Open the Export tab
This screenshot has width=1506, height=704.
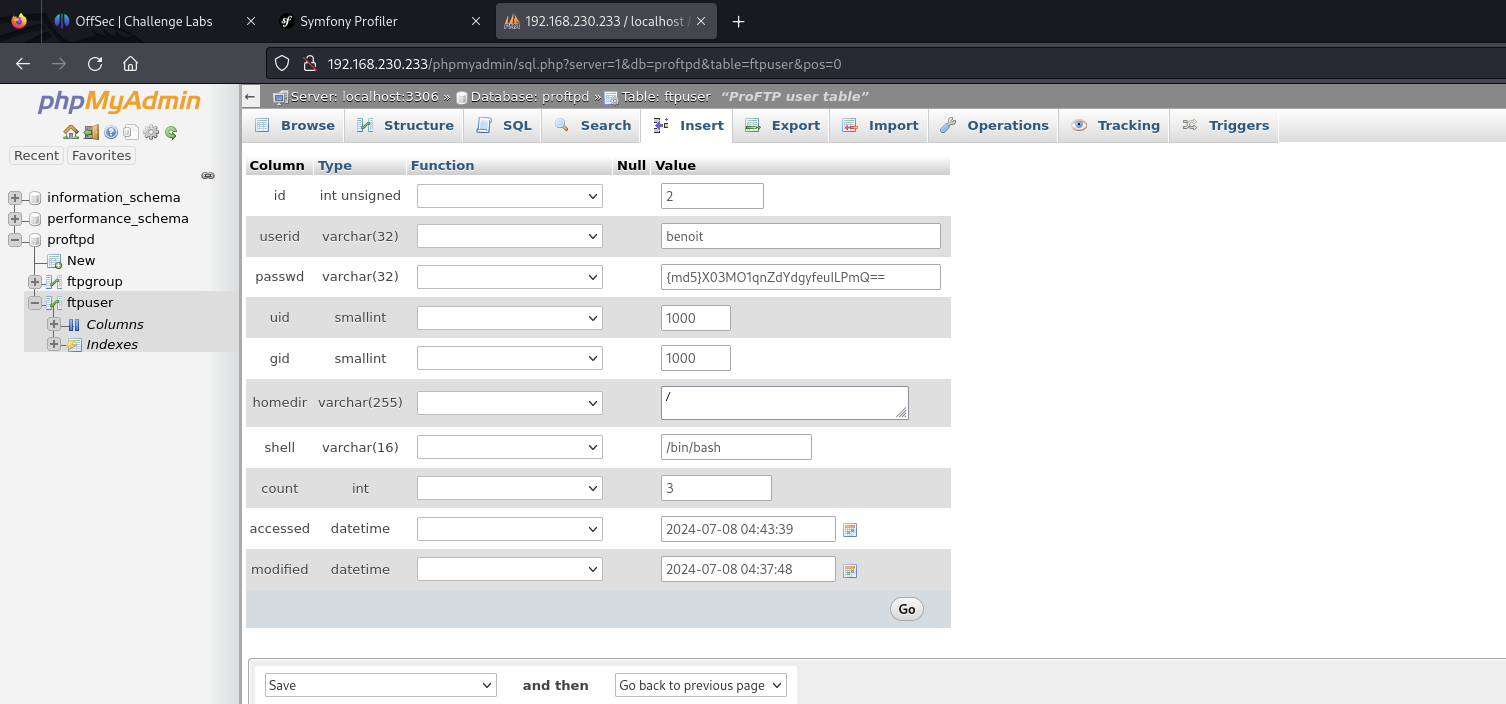(782, 125)
